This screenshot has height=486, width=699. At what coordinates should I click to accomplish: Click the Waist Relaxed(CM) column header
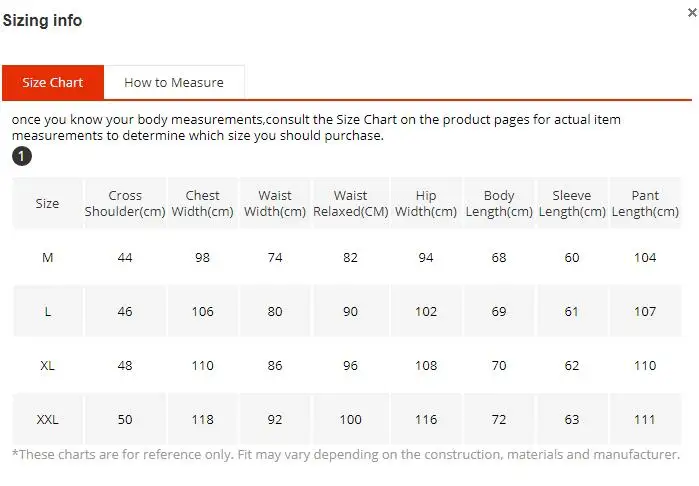(350, 203)
